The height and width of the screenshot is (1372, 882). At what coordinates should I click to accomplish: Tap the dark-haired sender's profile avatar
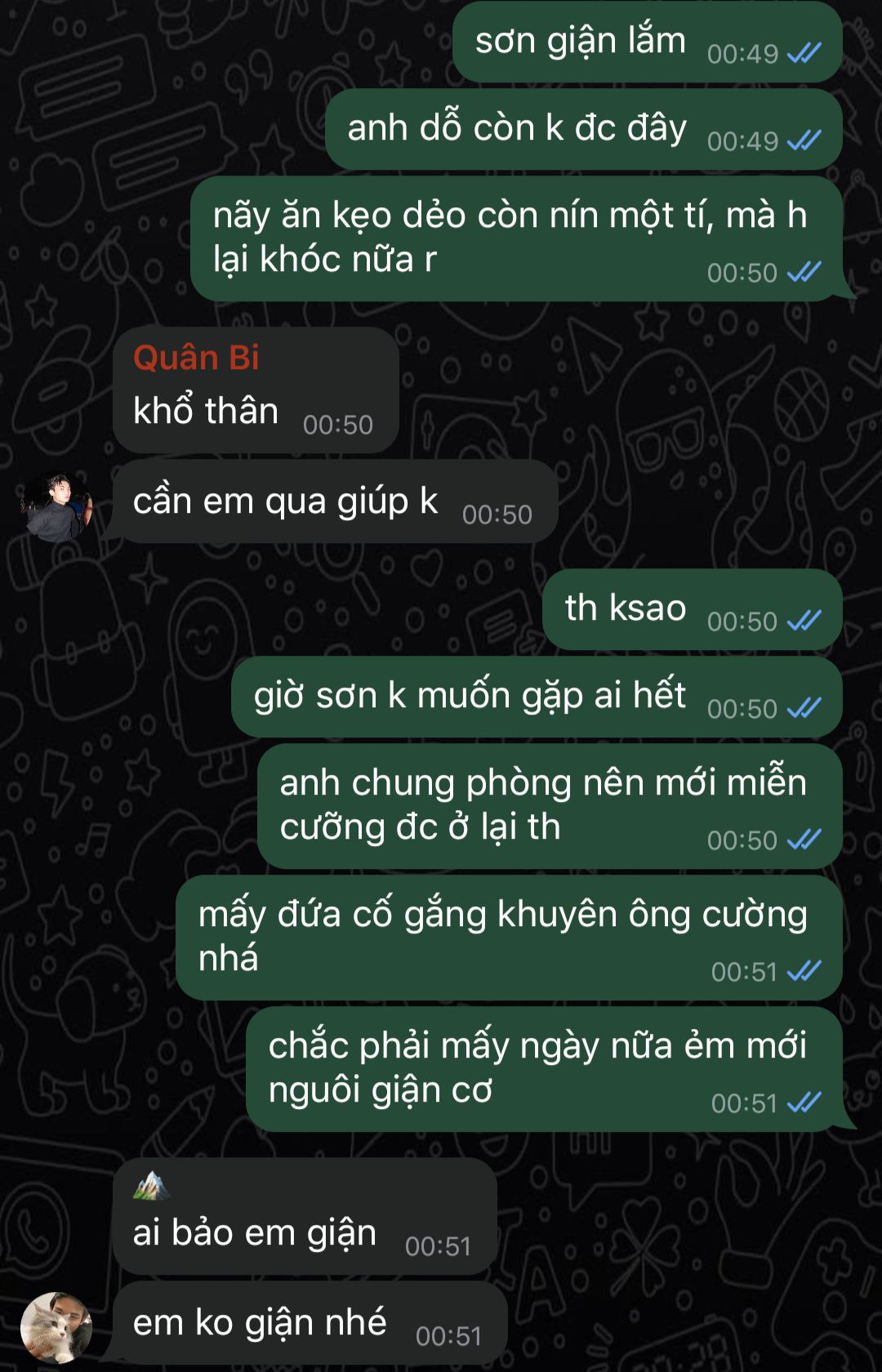point(56,506)
